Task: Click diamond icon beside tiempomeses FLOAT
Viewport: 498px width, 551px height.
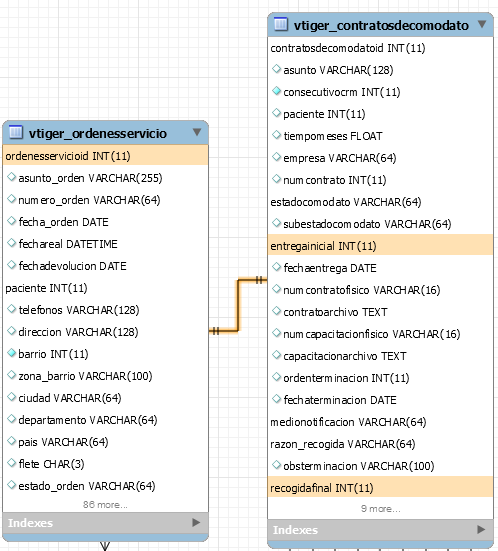Action: 277,135
